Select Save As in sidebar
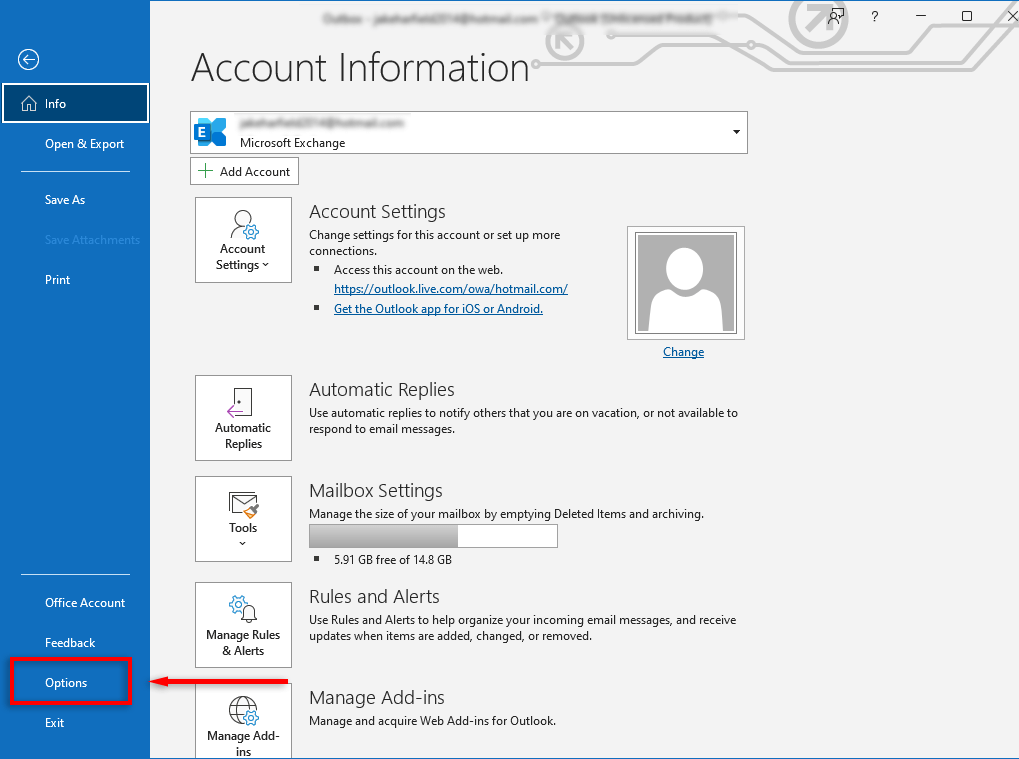The width and height of the screenshot is (1019, 759). (x=65, y=200)
